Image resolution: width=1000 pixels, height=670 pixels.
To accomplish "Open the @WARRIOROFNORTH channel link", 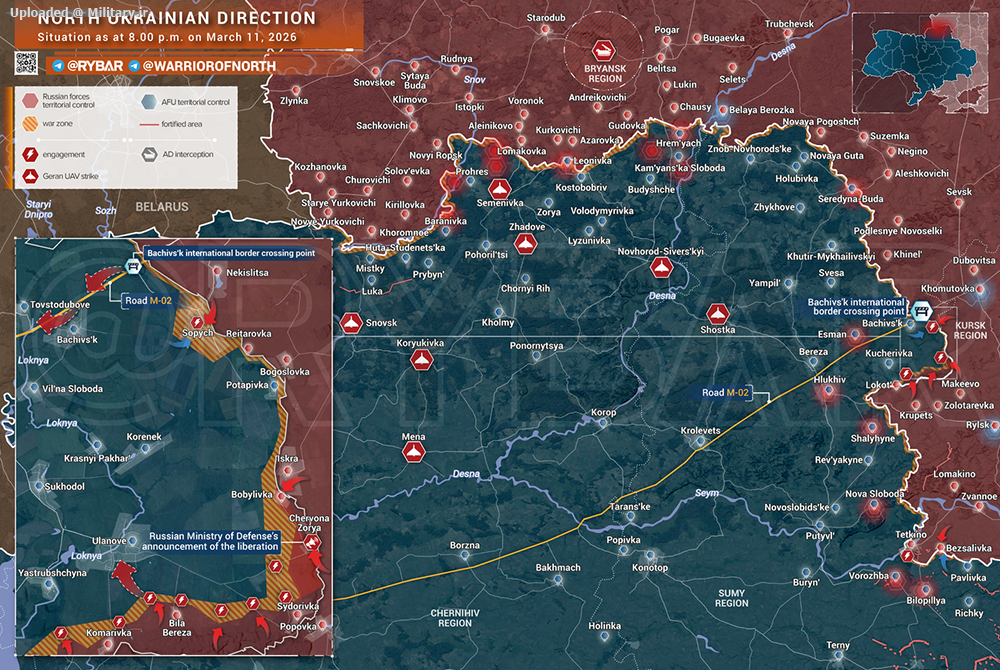I will [209, 66].
